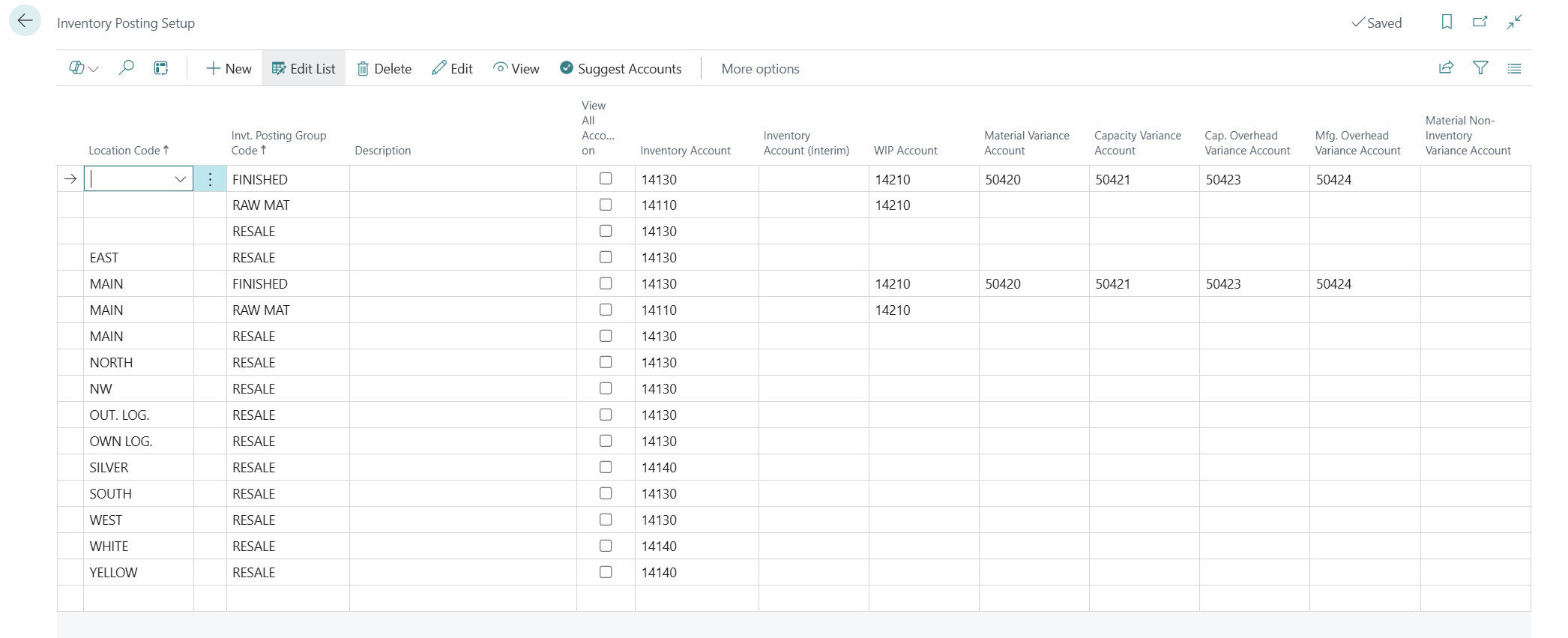Open More options menu
The width and height of the screenshot is (1568, 638).
760,68
